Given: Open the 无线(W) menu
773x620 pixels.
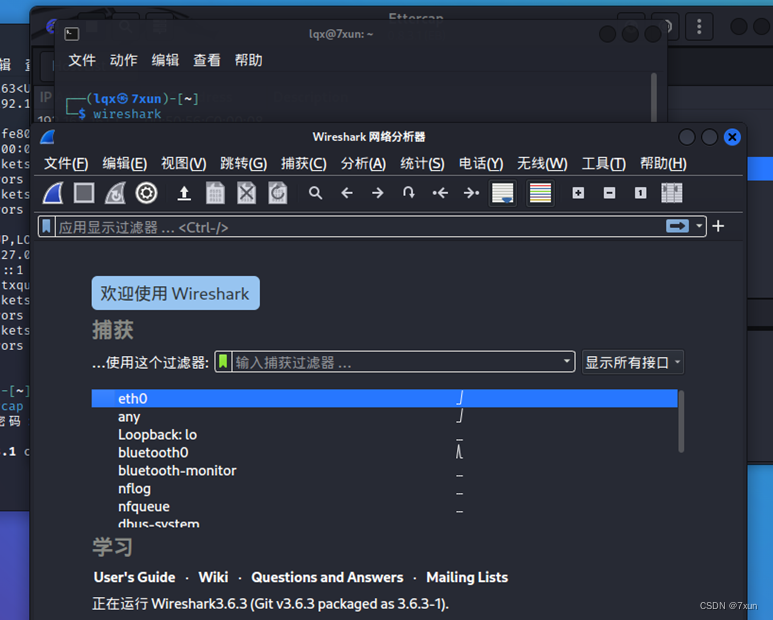Looking at the screenshot, I should [542, 164].
